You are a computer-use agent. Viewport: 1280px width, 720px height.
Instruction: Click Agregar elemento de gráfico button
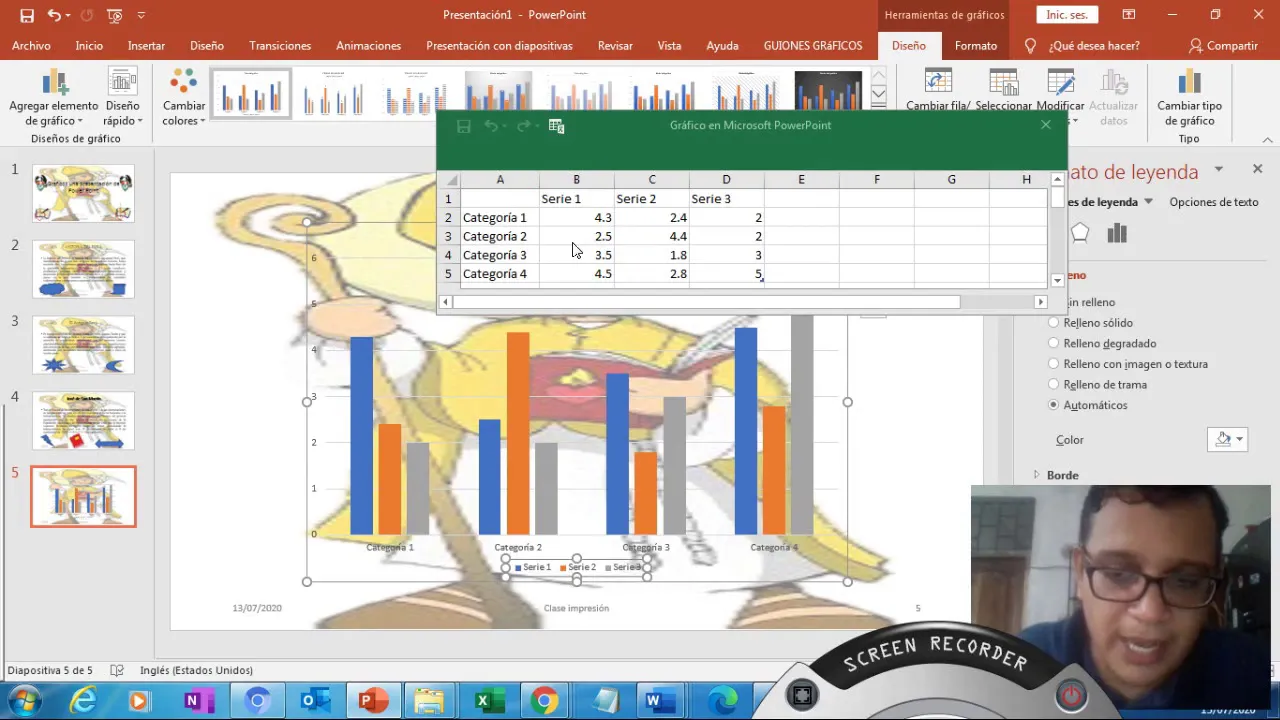54,98
